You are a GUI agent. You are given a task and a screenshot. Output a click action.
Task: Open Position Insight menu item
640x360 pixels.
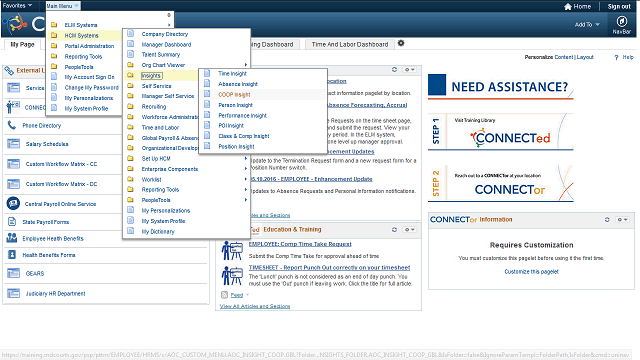point(236,147)
